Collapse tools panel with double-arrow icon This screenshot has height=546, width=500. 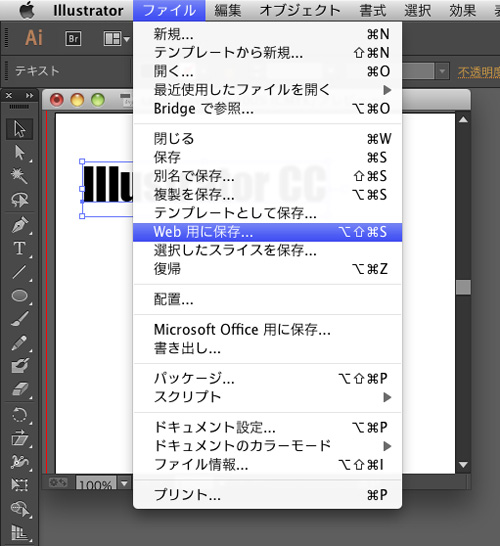30,95
